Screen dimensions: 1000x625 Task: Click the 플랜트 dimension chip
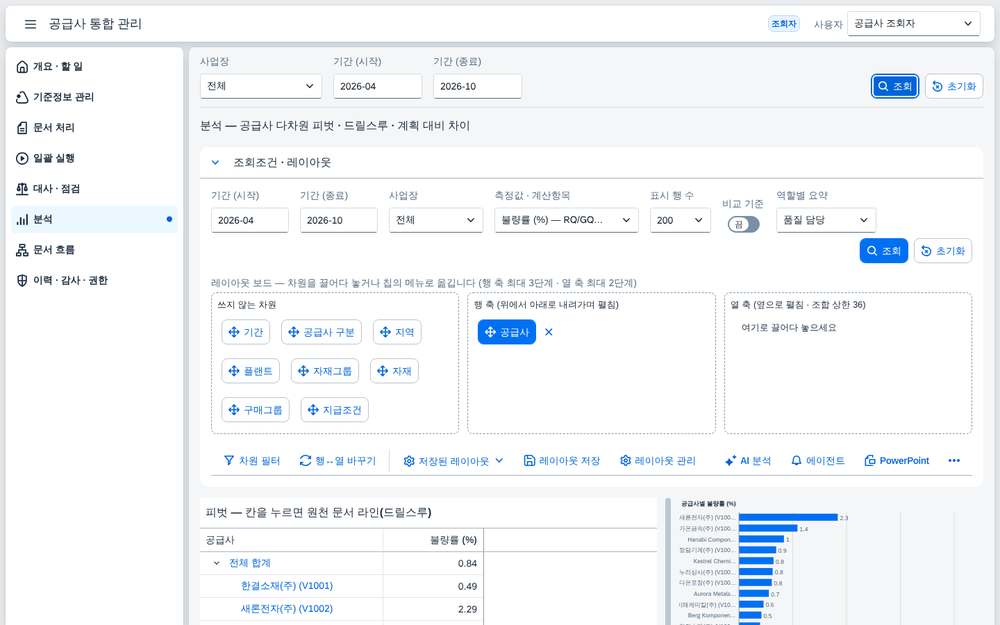(251, 371)
